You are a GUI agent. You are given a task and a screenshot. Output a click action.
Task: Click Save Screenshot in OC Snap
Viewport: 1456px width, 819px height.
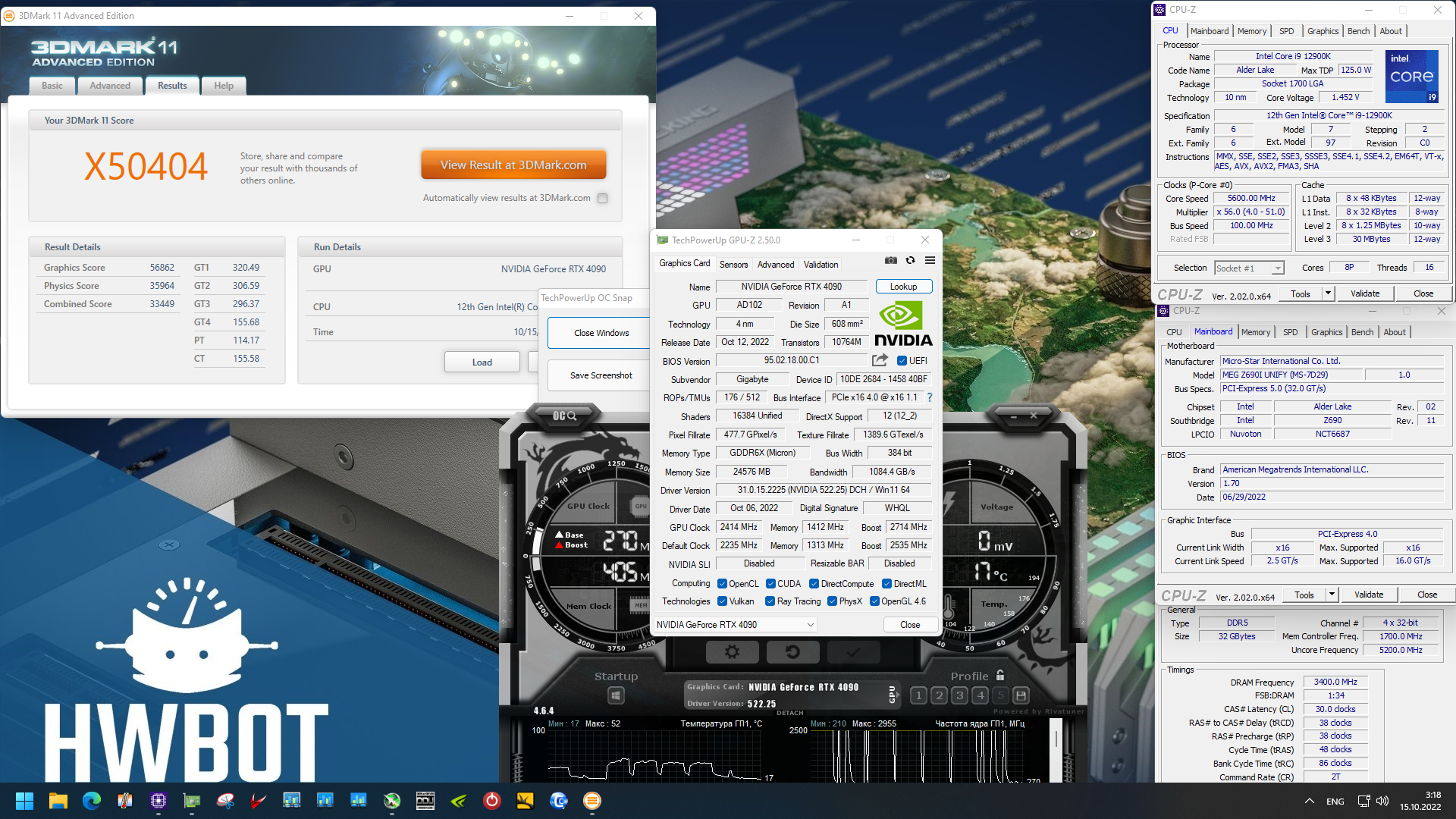click(x=601, y=375)
